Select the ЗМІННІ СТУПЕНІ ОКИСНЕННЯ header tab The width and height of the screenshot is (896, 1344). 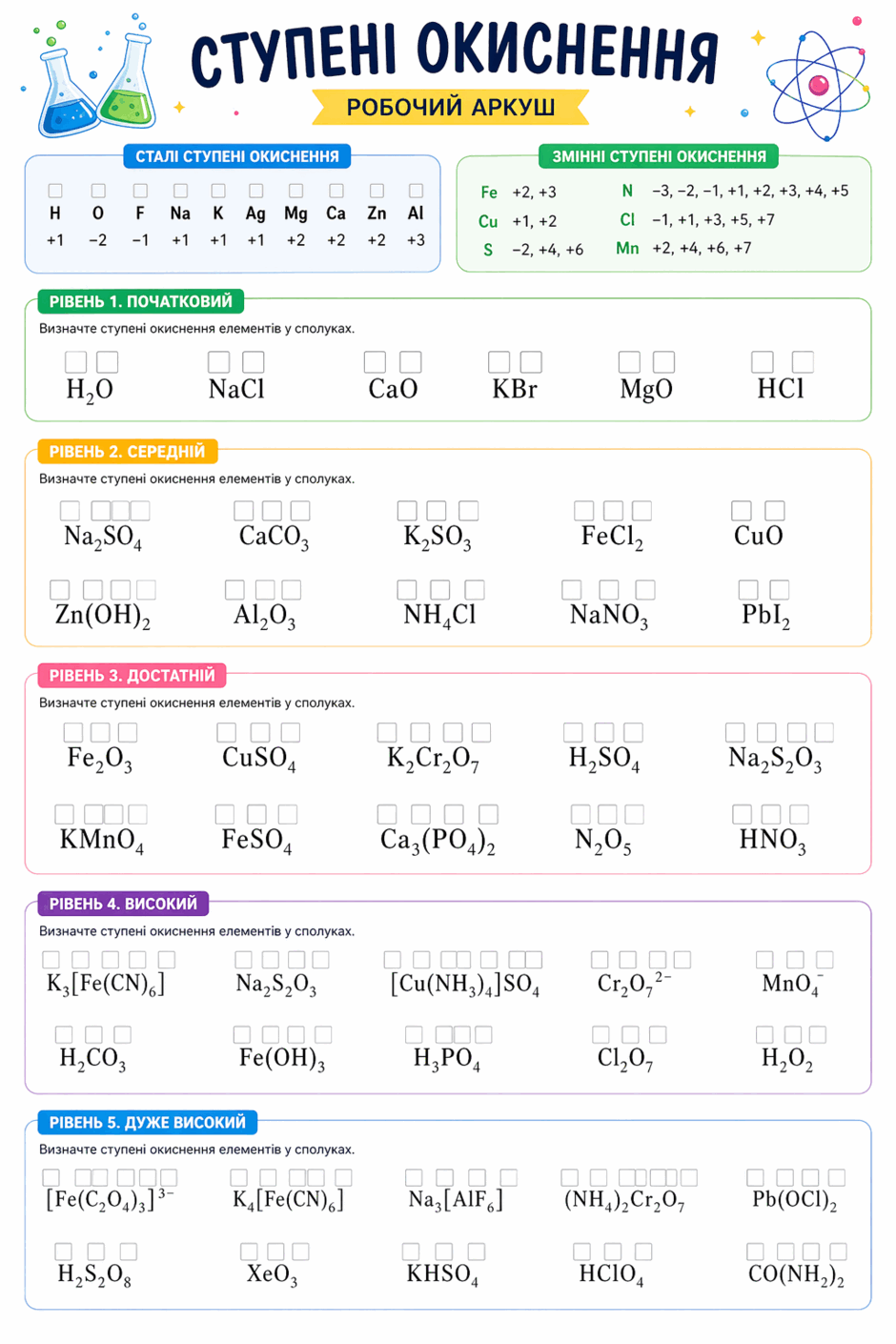click(659, 156)
